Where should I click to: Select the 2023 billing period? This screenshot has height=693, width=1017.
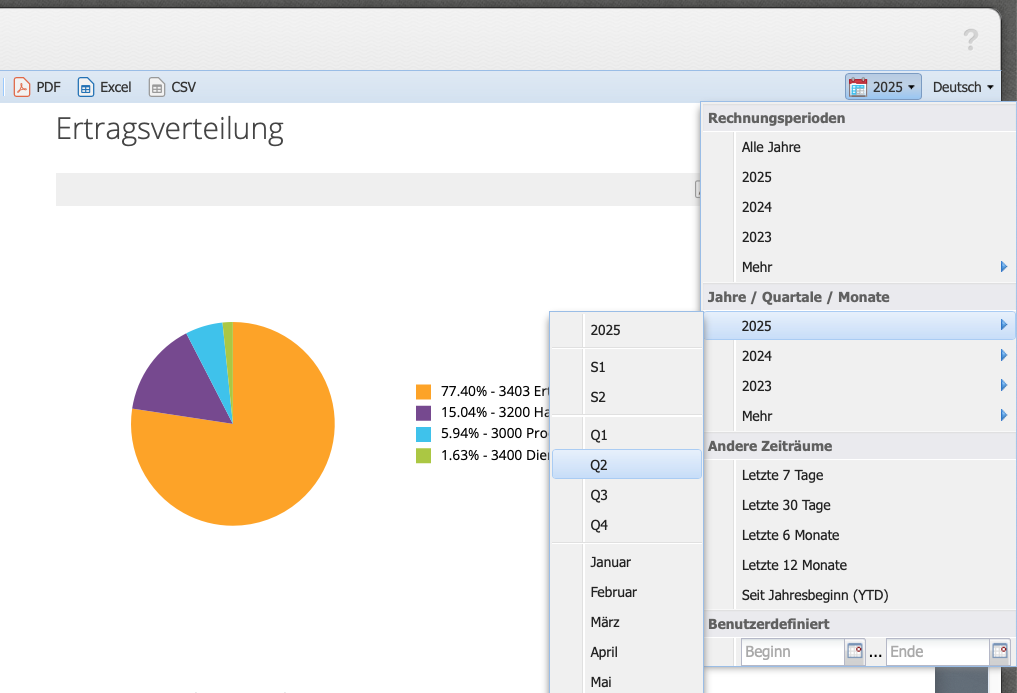pyautogui.click(x=757, y=237)
